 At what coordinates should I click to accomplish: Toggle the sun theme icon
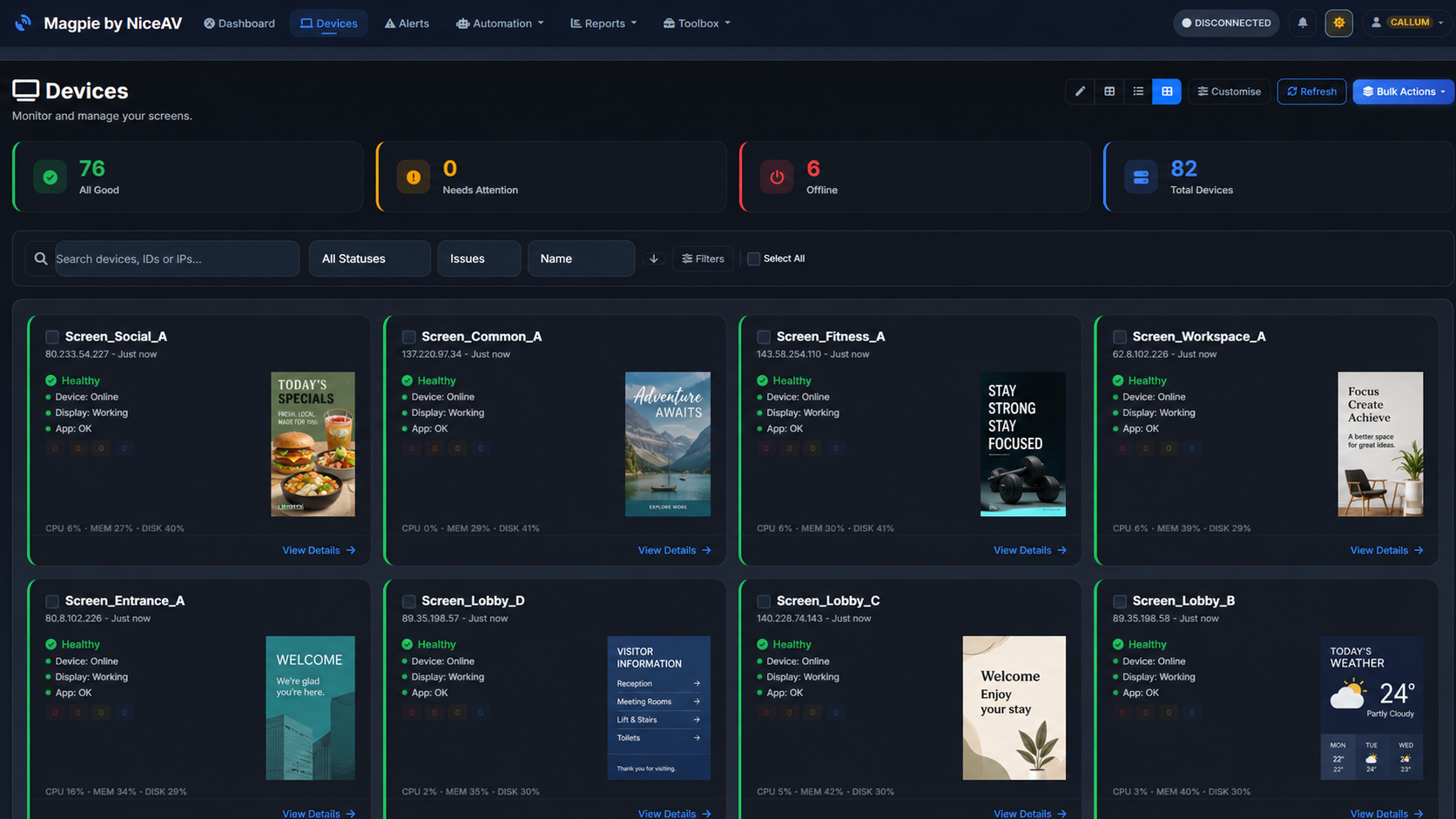1339,23
